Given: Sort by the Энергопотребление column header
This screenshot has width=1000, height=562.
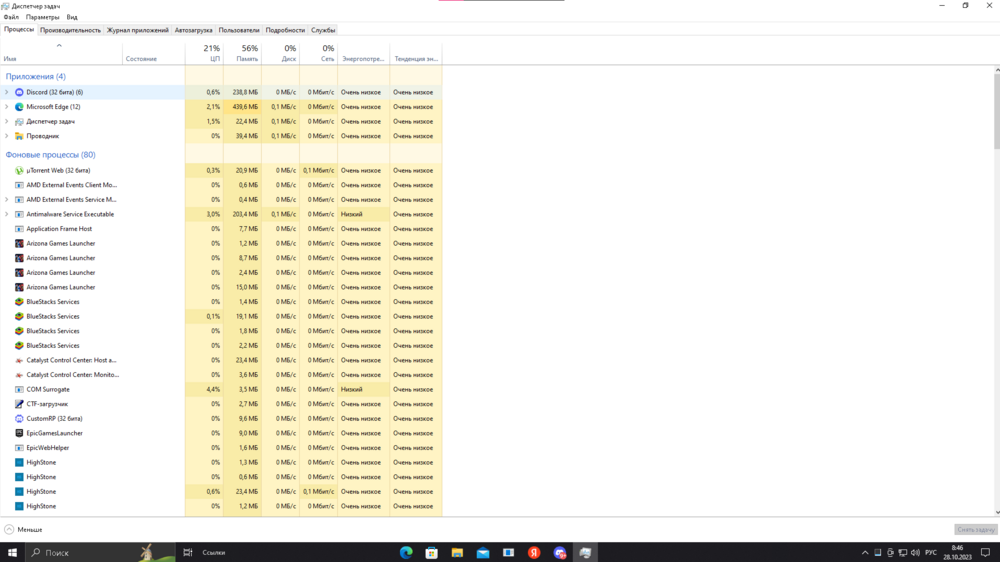Looking at the screenshot, I should [x=364, y=54].
